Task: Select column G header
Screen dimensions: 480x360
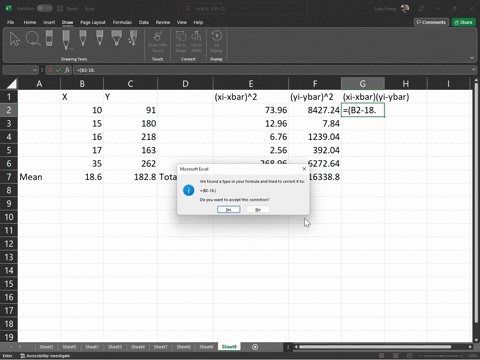Action: pos(363,83)
